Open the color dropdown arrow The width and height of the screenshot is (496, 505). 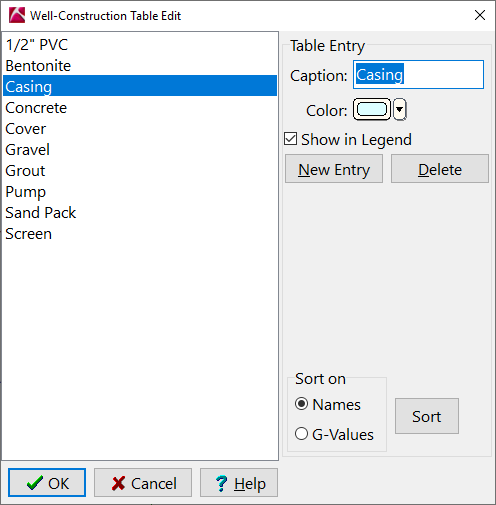coord(399,109)
